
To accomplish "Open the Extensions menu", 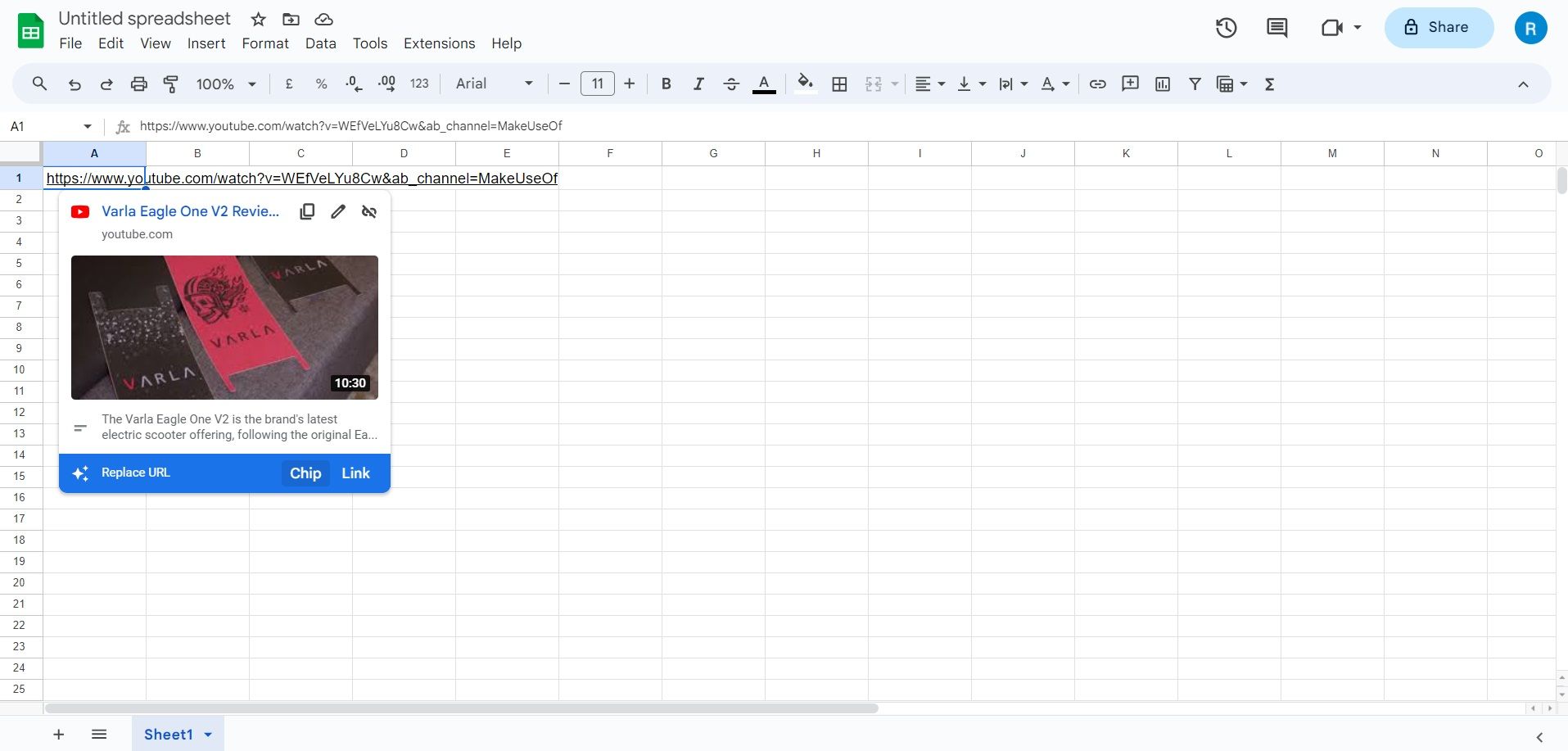I will [439, 43].
